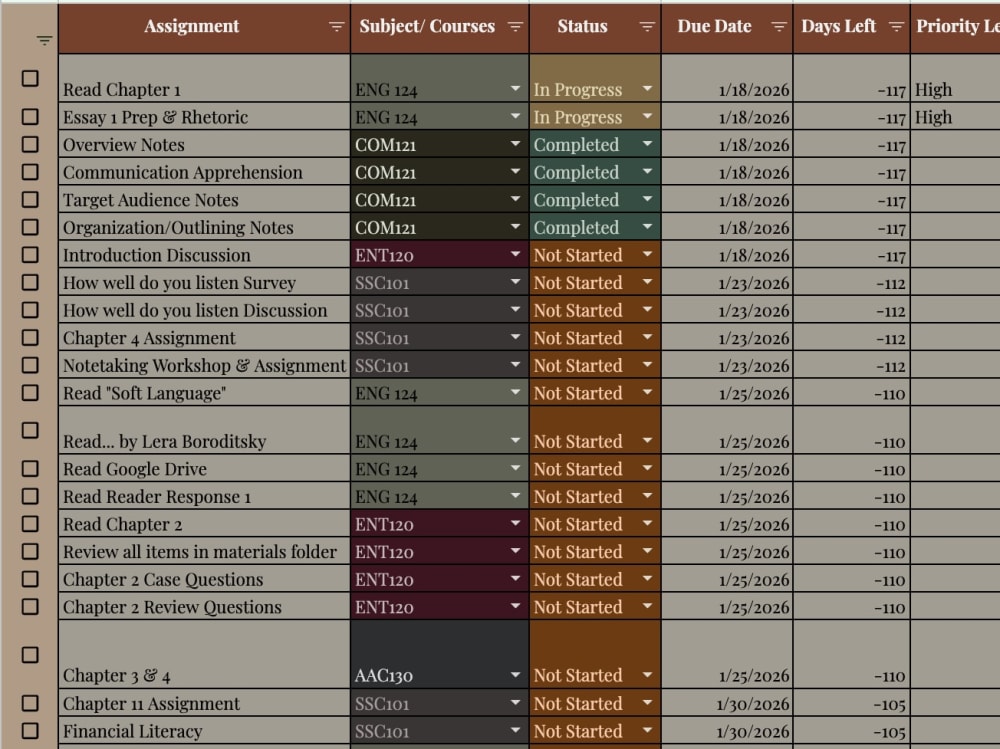The image size is (1000, 749).
Task: Open the course dropdown for Read Chapter 1
Action: pyautogui.click(x=515, y=89)
